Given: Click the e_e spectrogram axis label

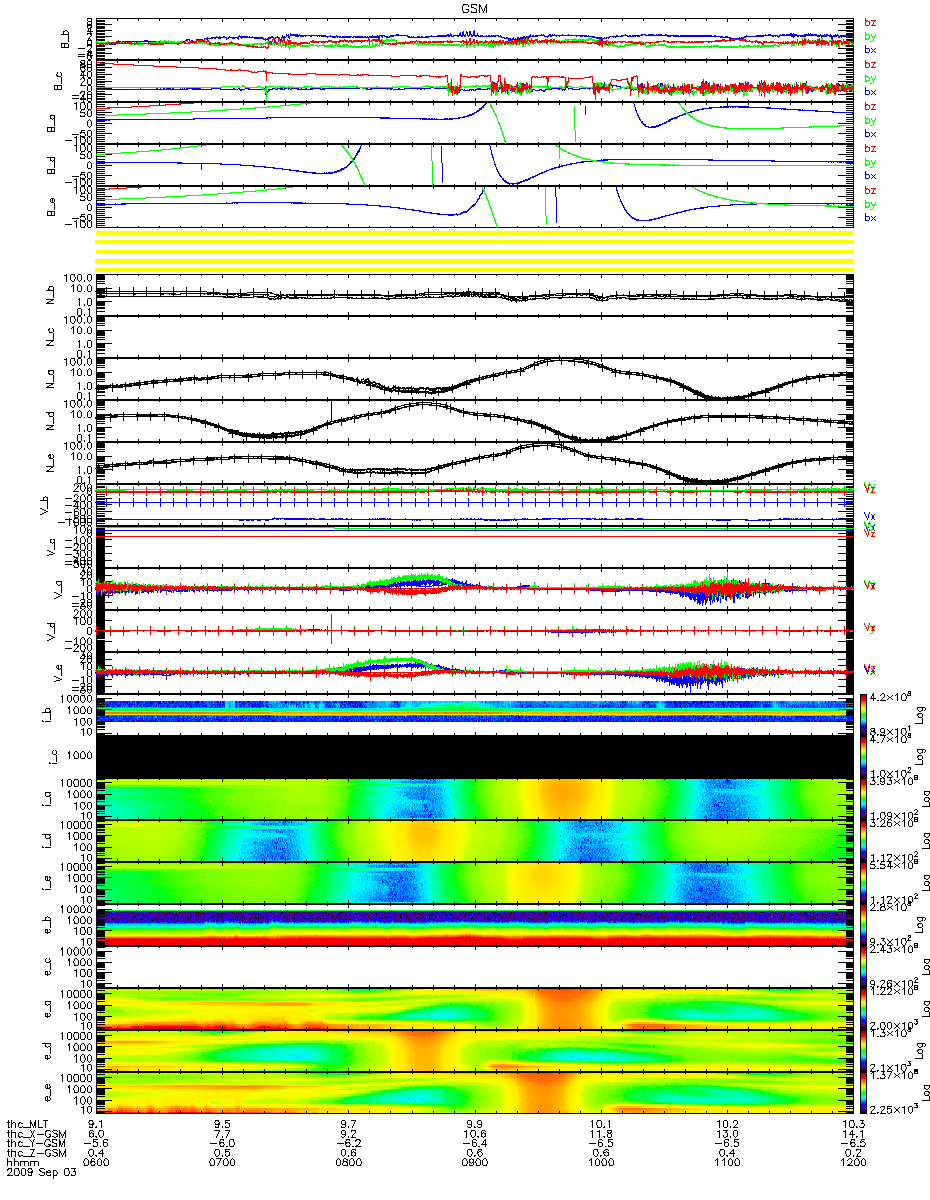Looking at the screenshot, I should click(x=47, y=1093).
